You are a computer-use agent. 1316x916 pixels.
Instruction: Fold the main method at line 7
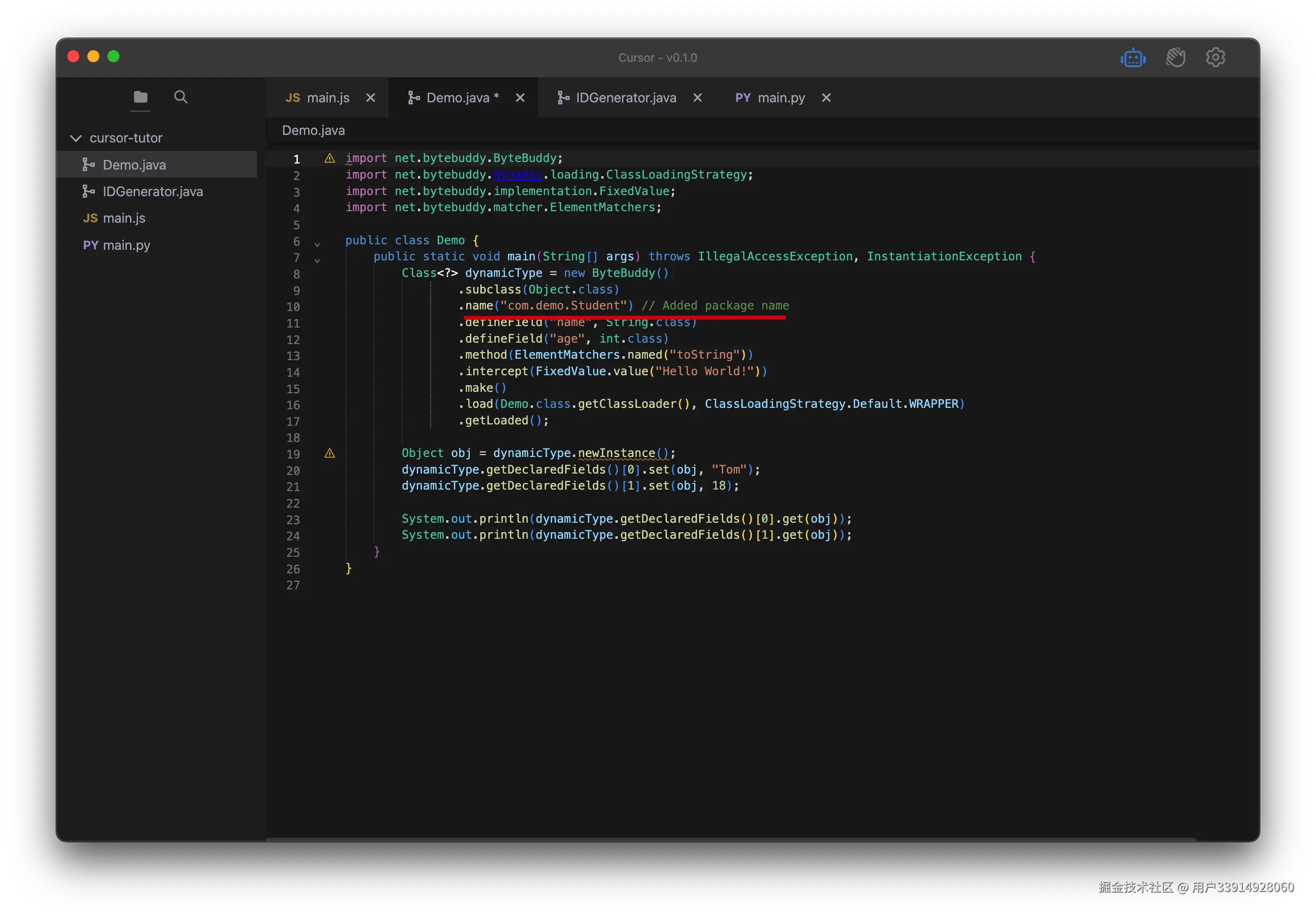tap(317, 261)
